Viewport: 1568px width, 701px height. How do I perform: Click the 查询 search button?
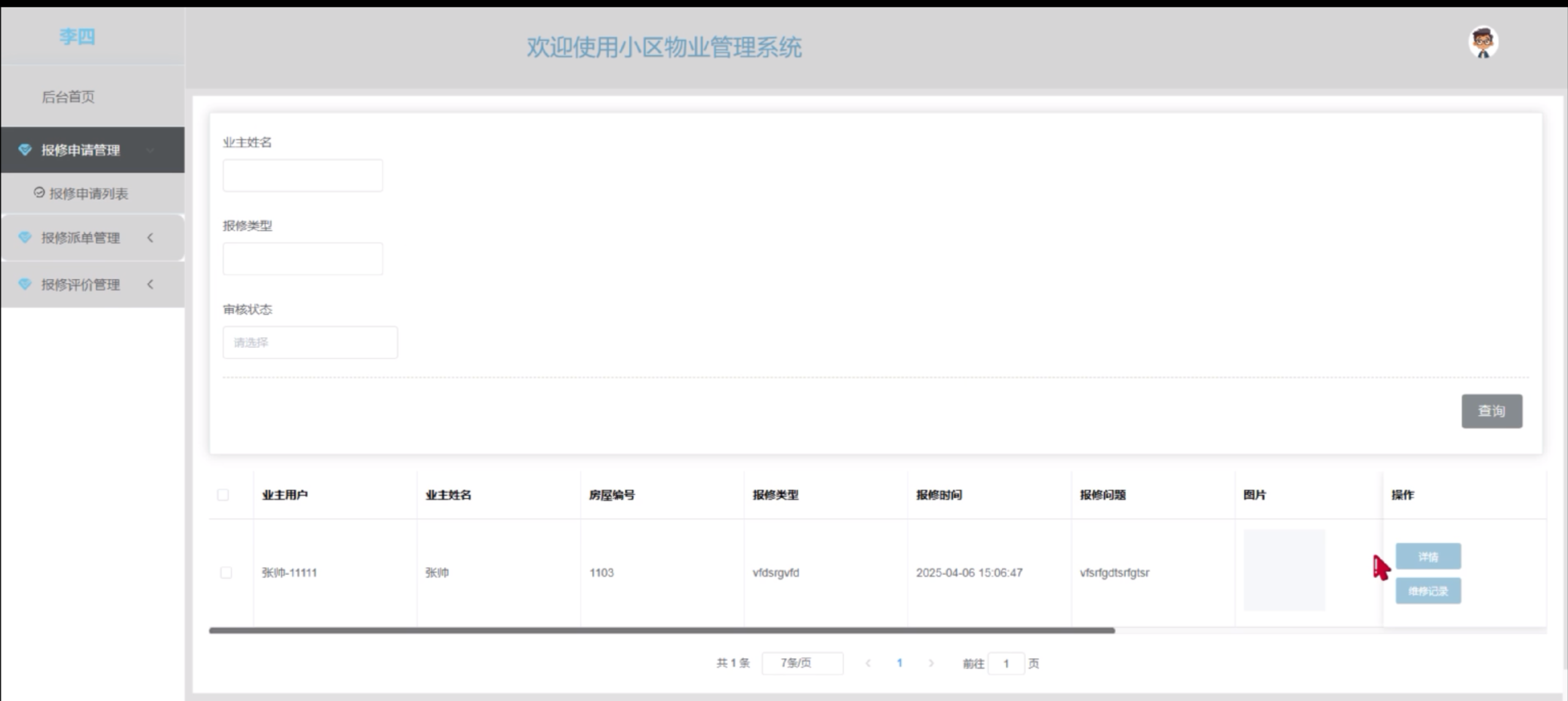tap(1492, 411)
